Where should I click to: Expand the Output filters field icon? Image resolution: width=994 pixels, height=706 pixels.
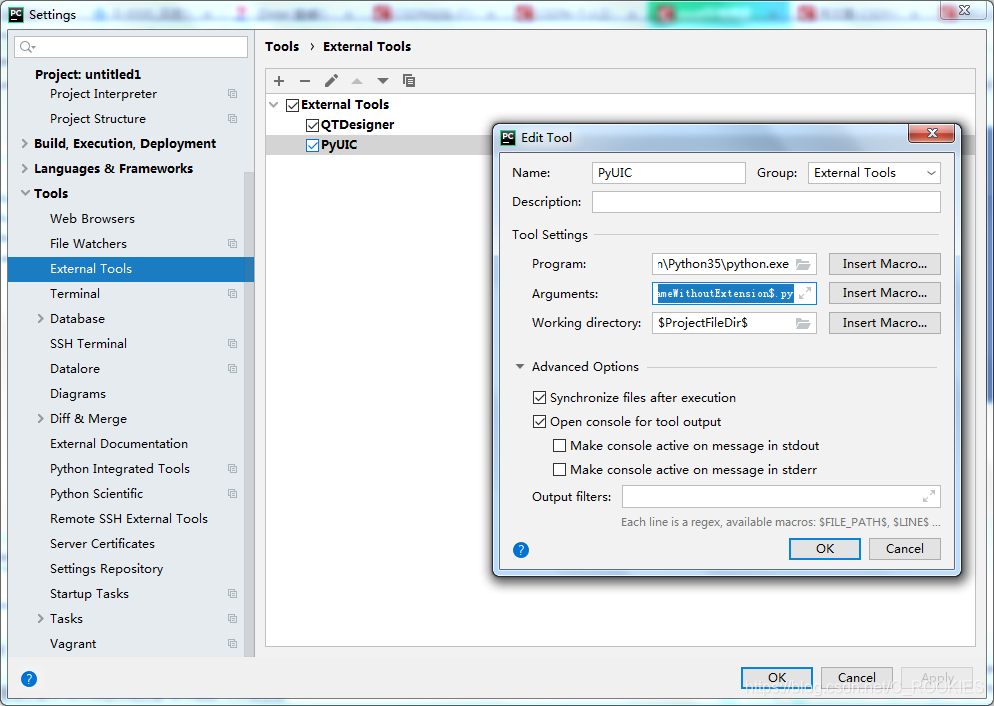click(x=929, y=497)
